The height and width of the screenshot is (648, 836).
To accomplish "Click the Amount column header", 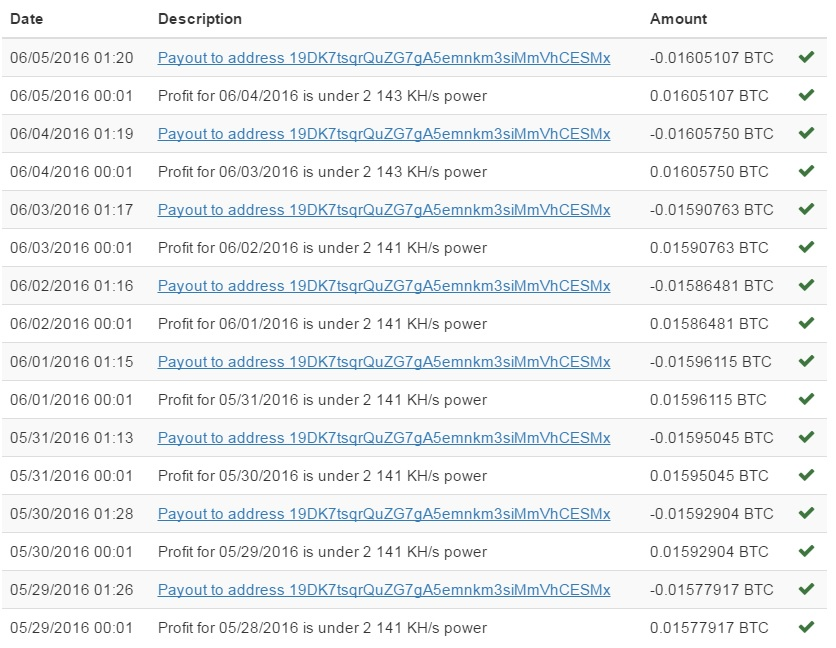I will pos(678,19).
